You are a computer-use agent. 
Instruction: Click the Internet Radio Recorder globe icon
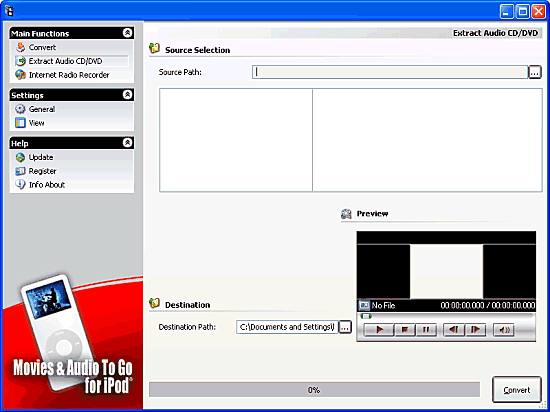[21, 75]
